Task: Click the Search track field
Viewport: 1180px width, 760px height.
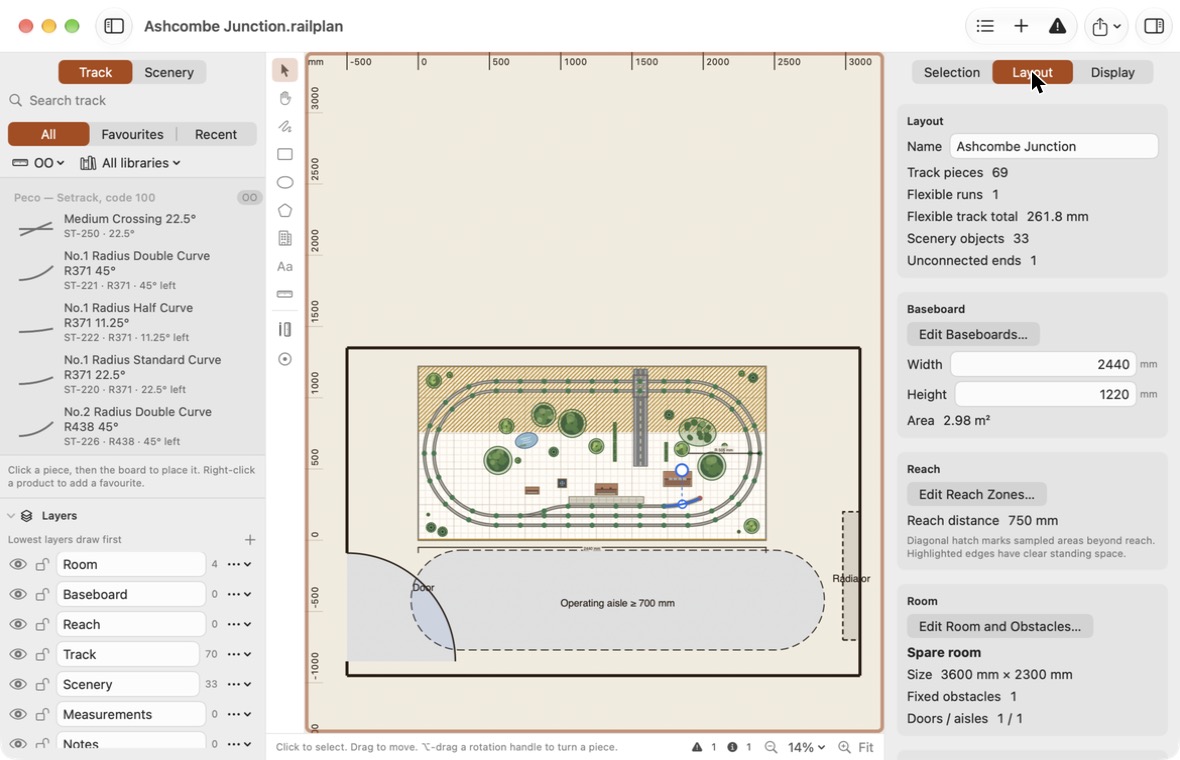Action: pos(132,100)
